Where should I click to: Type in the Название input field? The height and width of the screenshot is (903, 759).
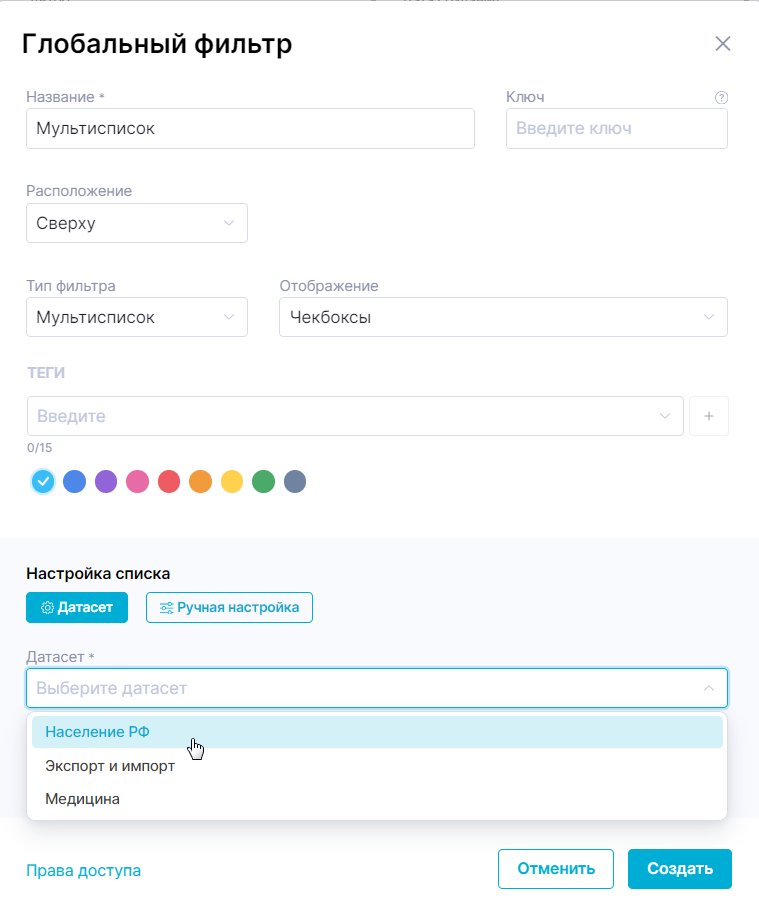tap(250, 129)
